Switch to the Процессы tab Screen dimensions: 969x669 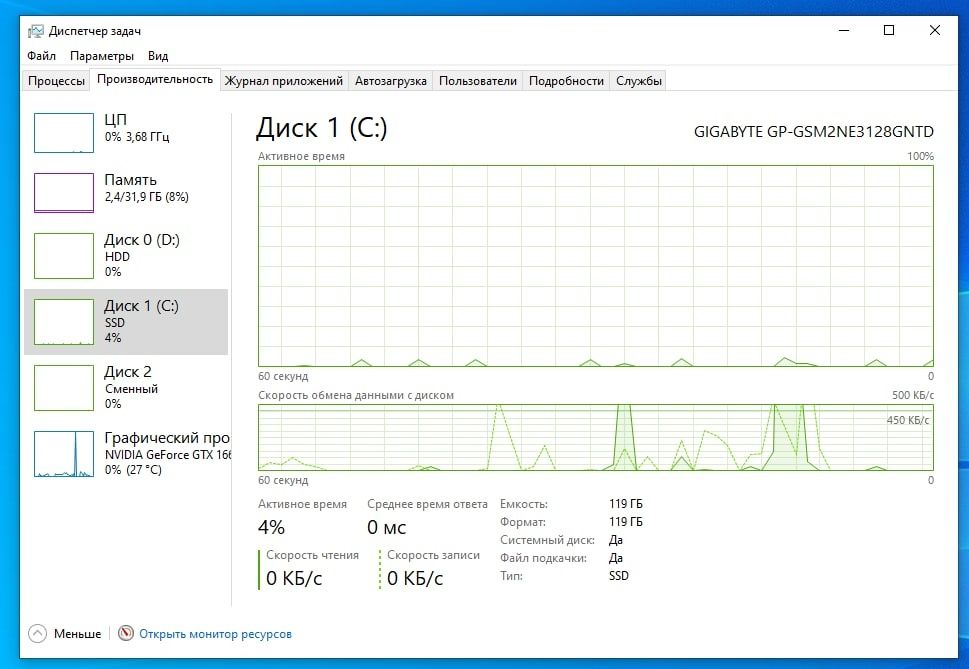pos(56,81)
